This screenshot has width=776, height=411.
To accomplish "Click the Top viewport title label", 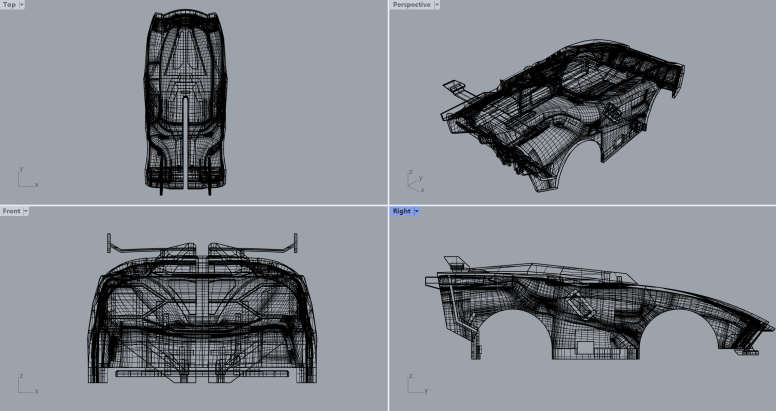I will 9,5.
